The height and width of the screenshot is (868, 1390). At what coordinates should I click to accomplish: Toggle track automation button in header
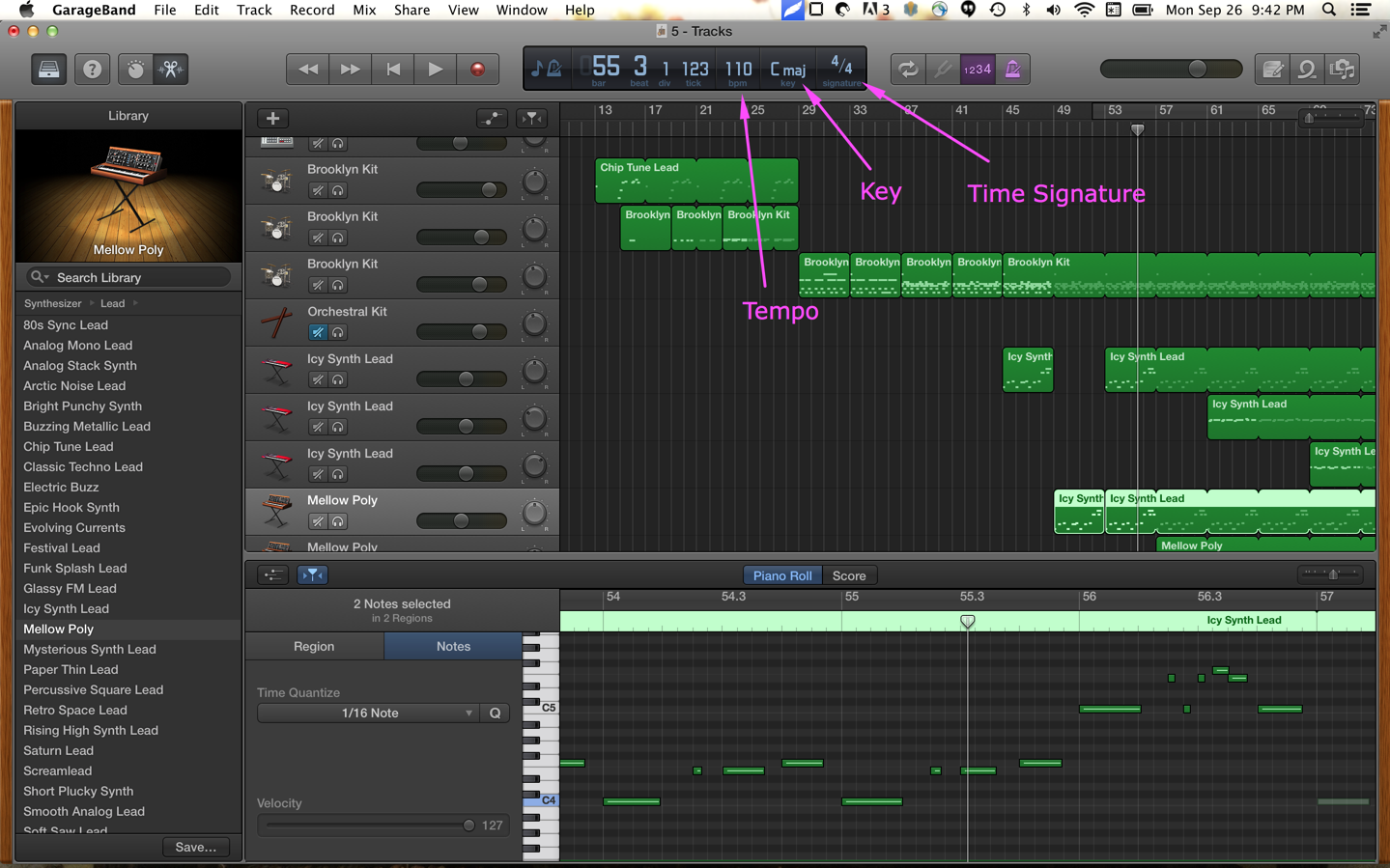[x=492, y=118]
